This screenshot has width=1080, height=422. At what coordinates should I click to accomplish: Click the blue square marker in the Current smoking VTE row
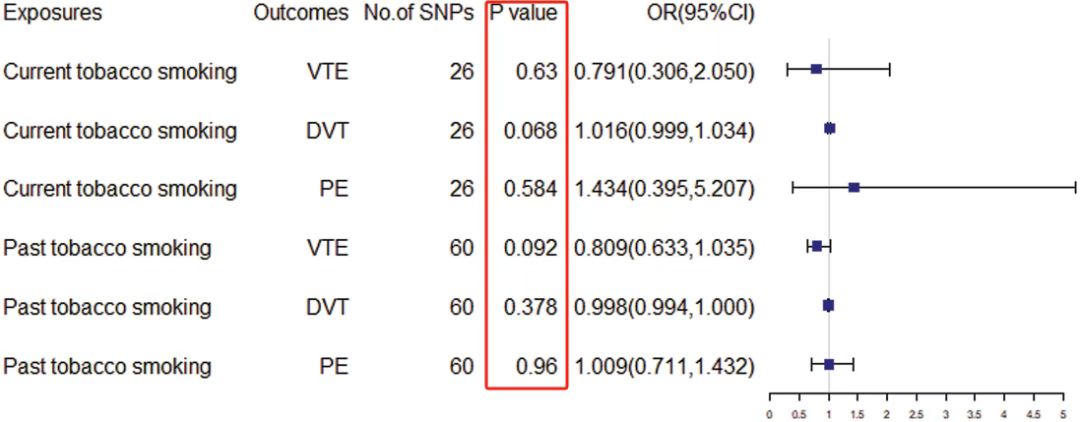pos(816,69)
